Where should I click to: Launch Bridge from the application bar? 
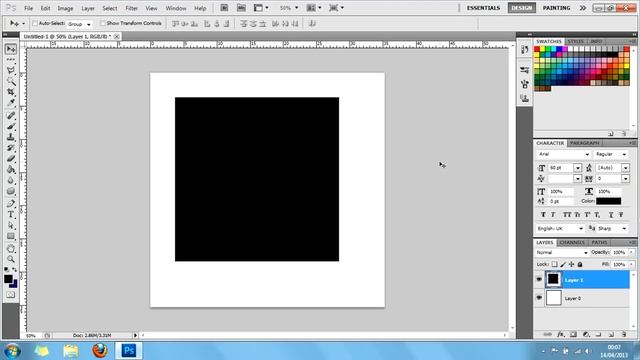coord(224,8)
